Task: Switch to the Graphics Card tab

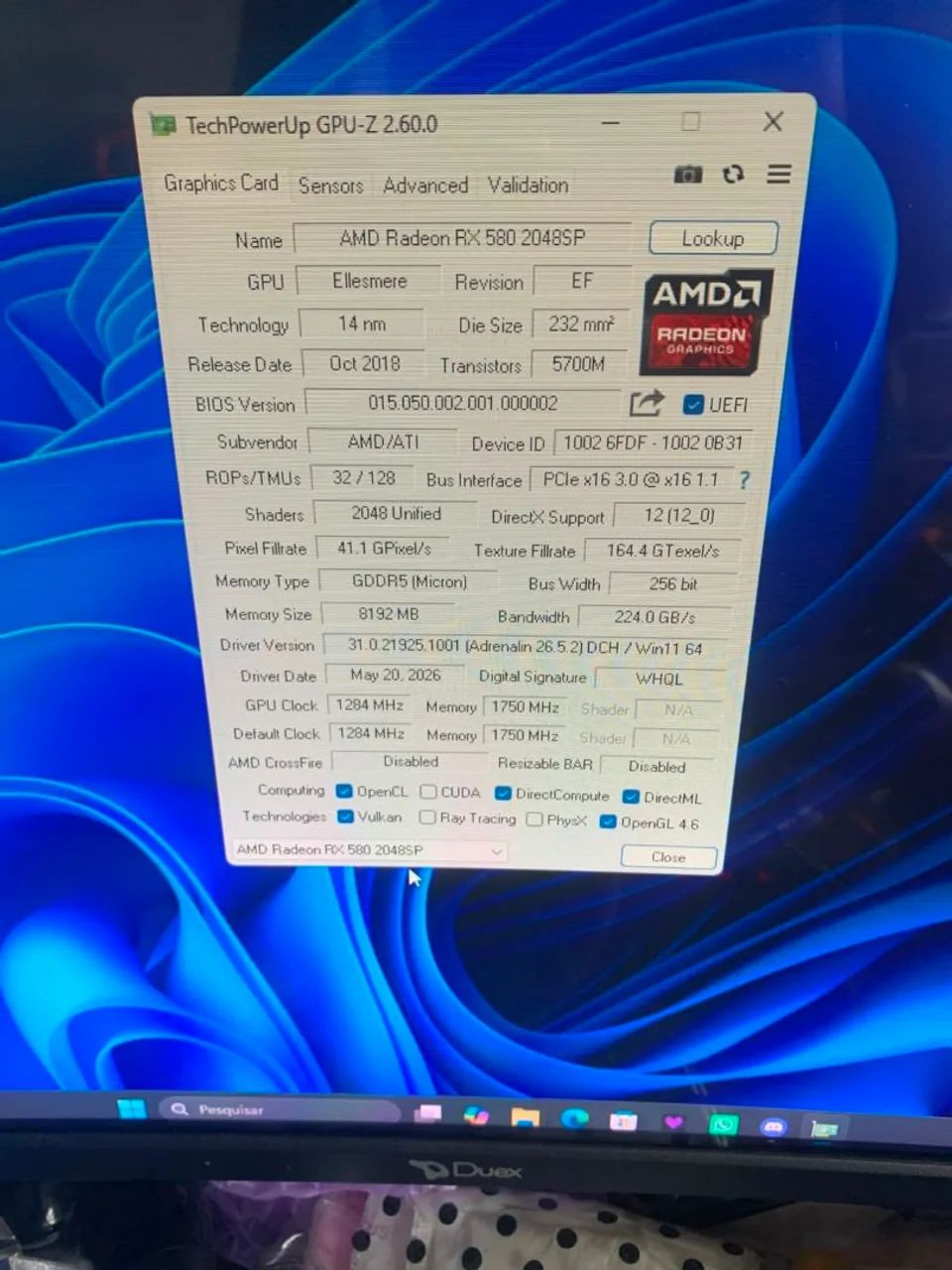Action: pyautogui.click(x=221, y=183)
